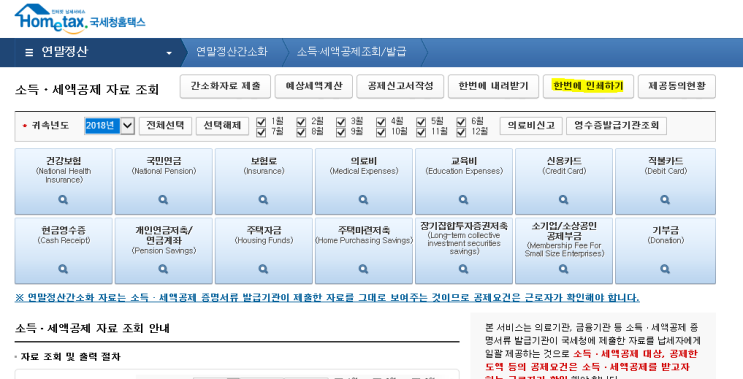The width and height of the screenshot is (743, 379).
Task: Toggle the 12월 month checkbox
Action: click(461, 132)
